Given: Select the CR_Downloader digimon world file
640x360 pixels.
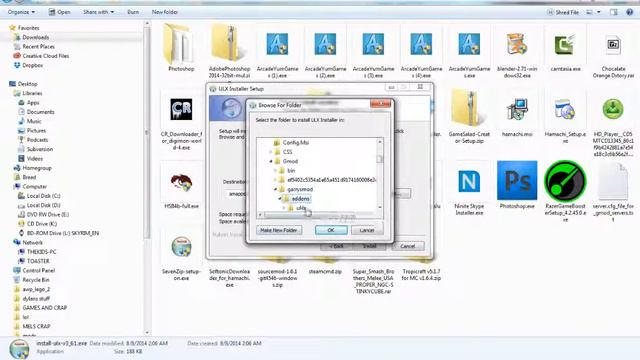Looking at the screenshot, I should pyautogui.click(x=181, y=109).
